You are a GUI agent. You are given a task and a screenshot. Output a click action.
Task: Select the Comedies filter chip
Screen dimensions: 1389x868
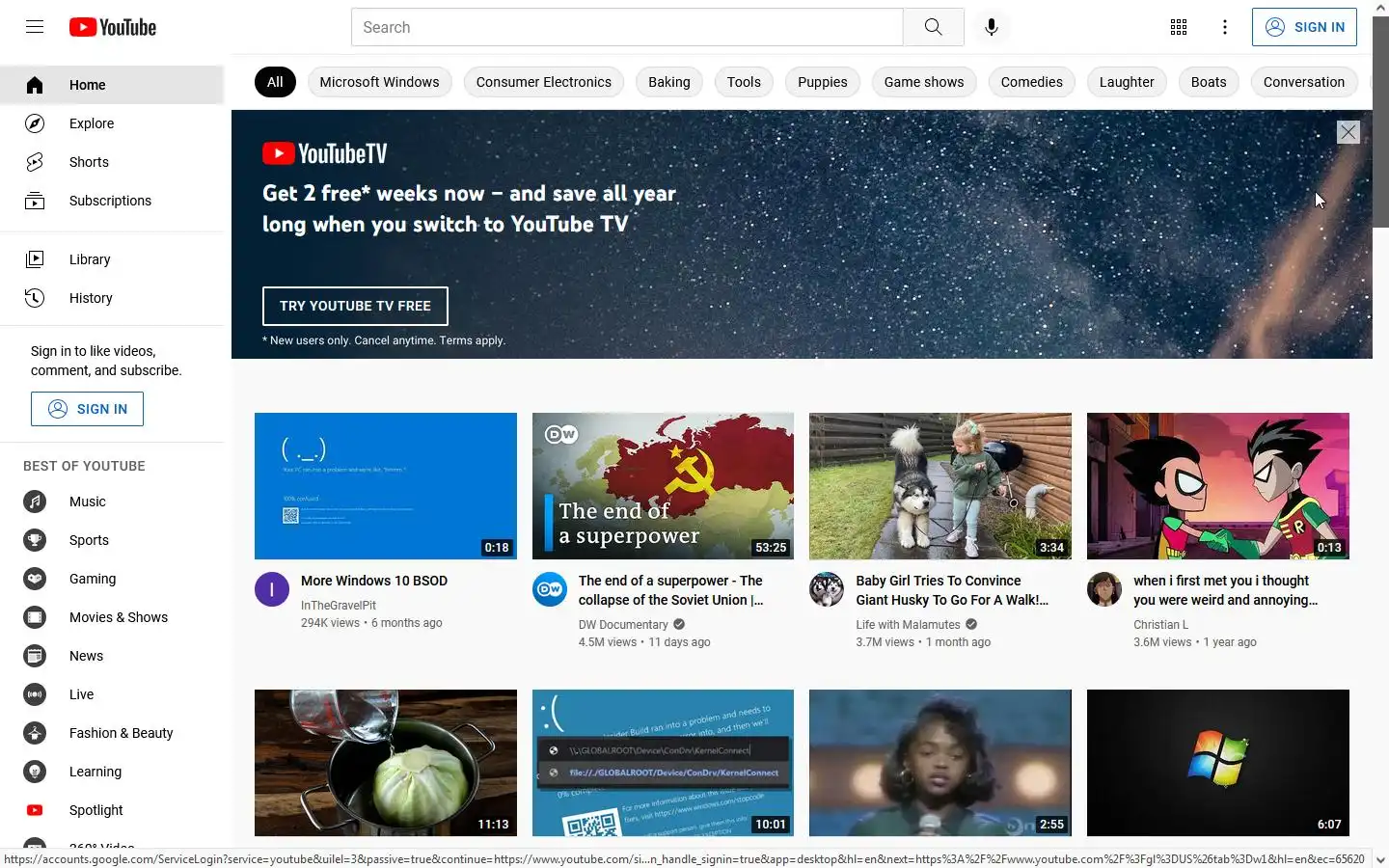click(1032, 82)
